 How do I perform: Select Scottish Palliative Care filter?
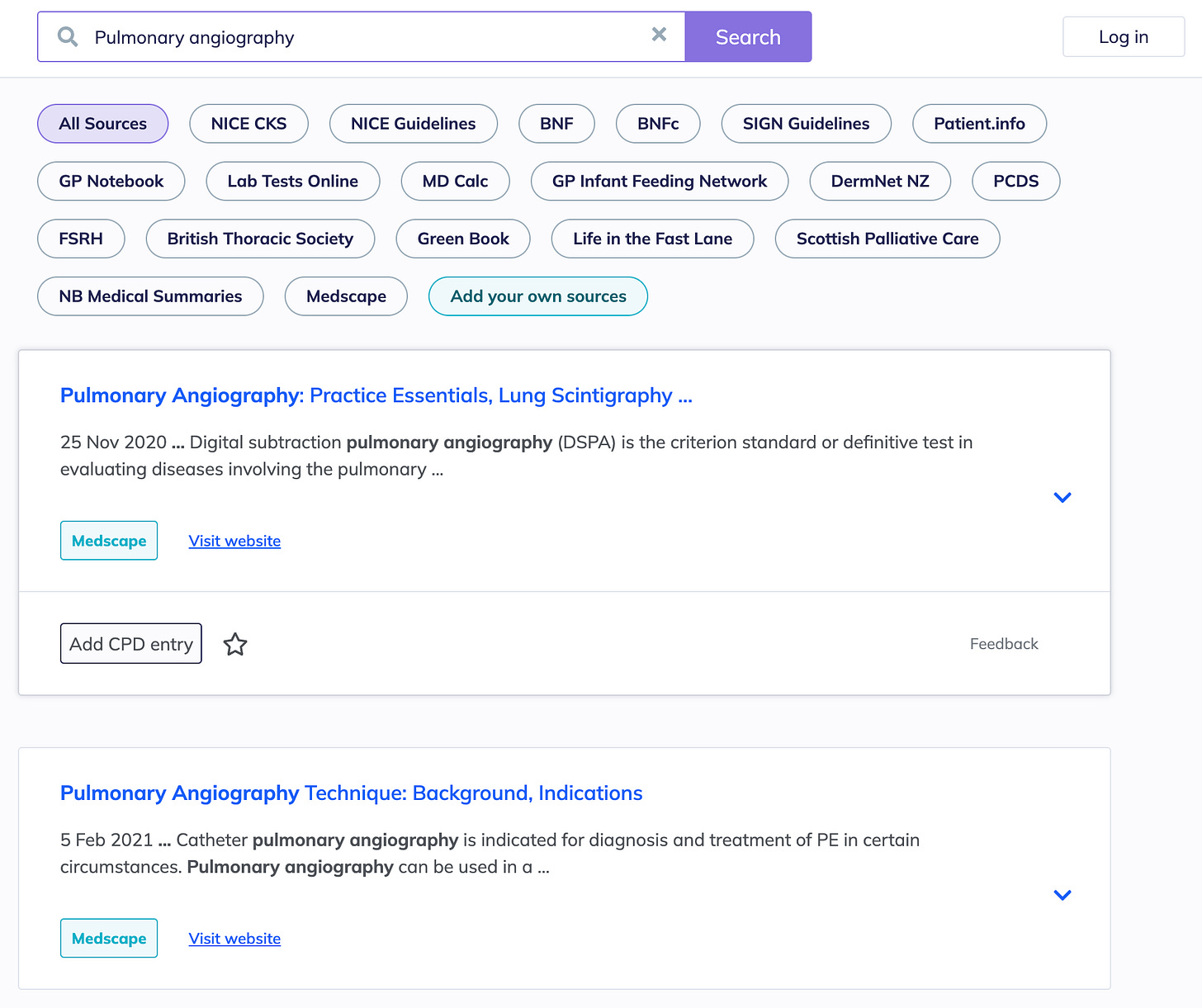point(887,239)
